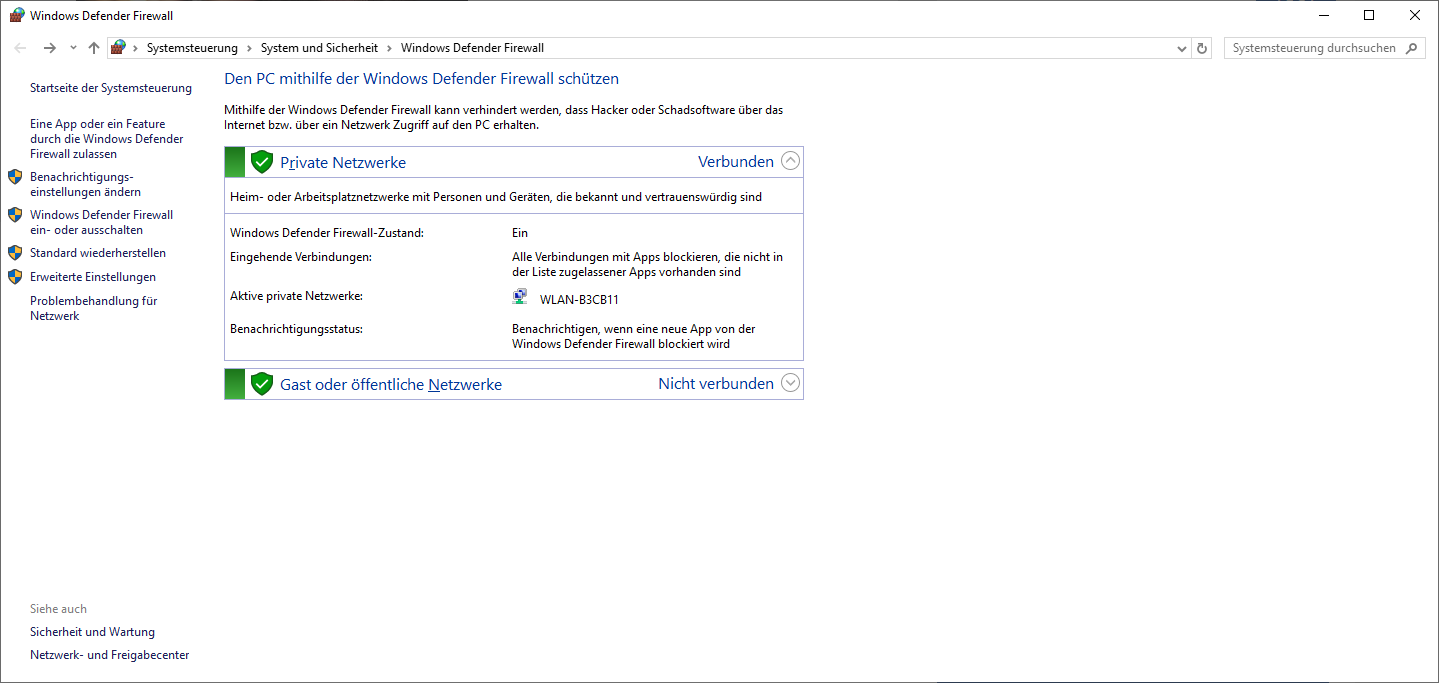
Task: Open Startseite der Systemsteuerung
Action: (111, 88)
